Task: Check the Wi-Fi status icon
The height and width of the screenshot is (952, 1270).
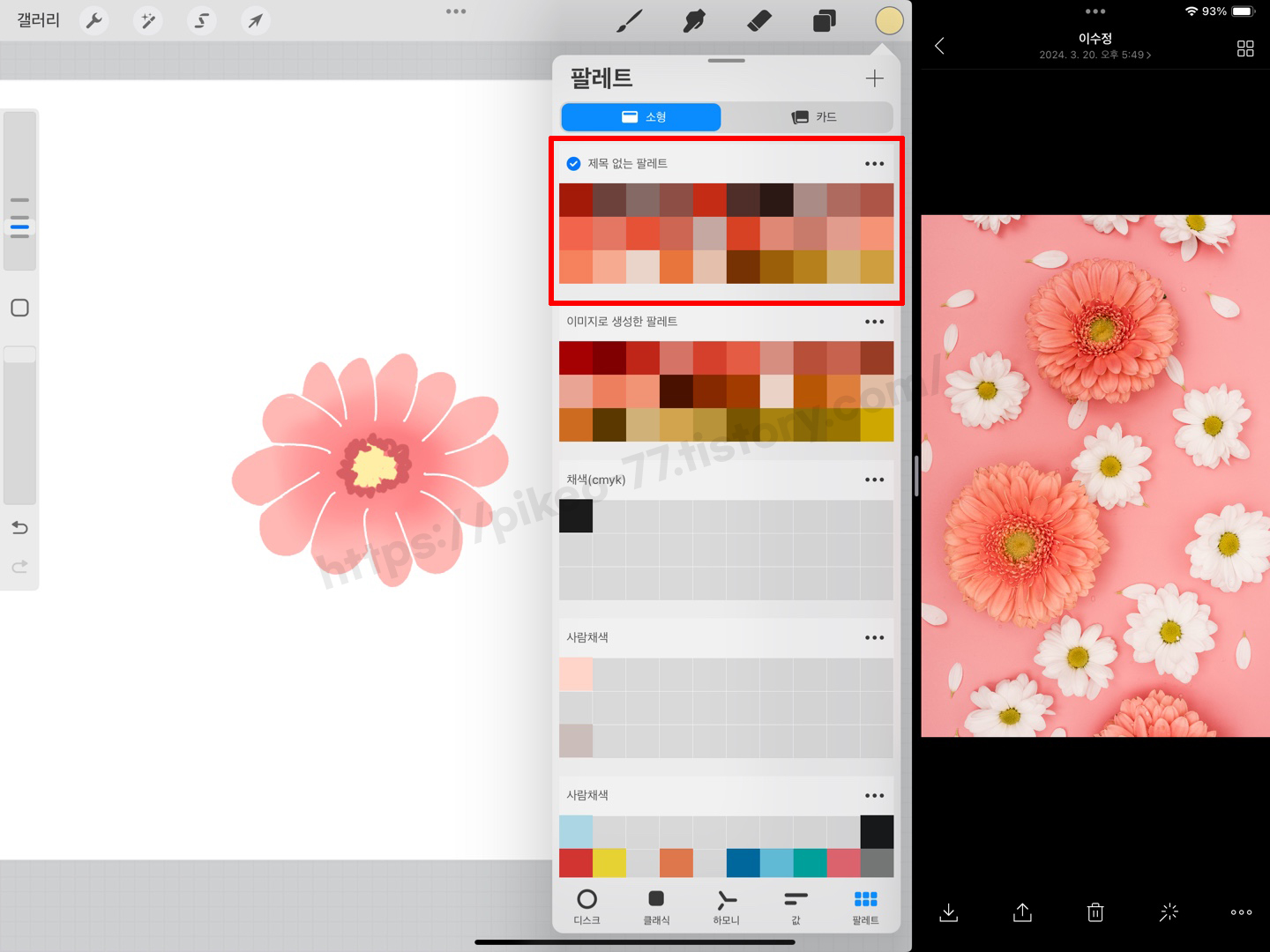Action: click(x=1192, y=11)
